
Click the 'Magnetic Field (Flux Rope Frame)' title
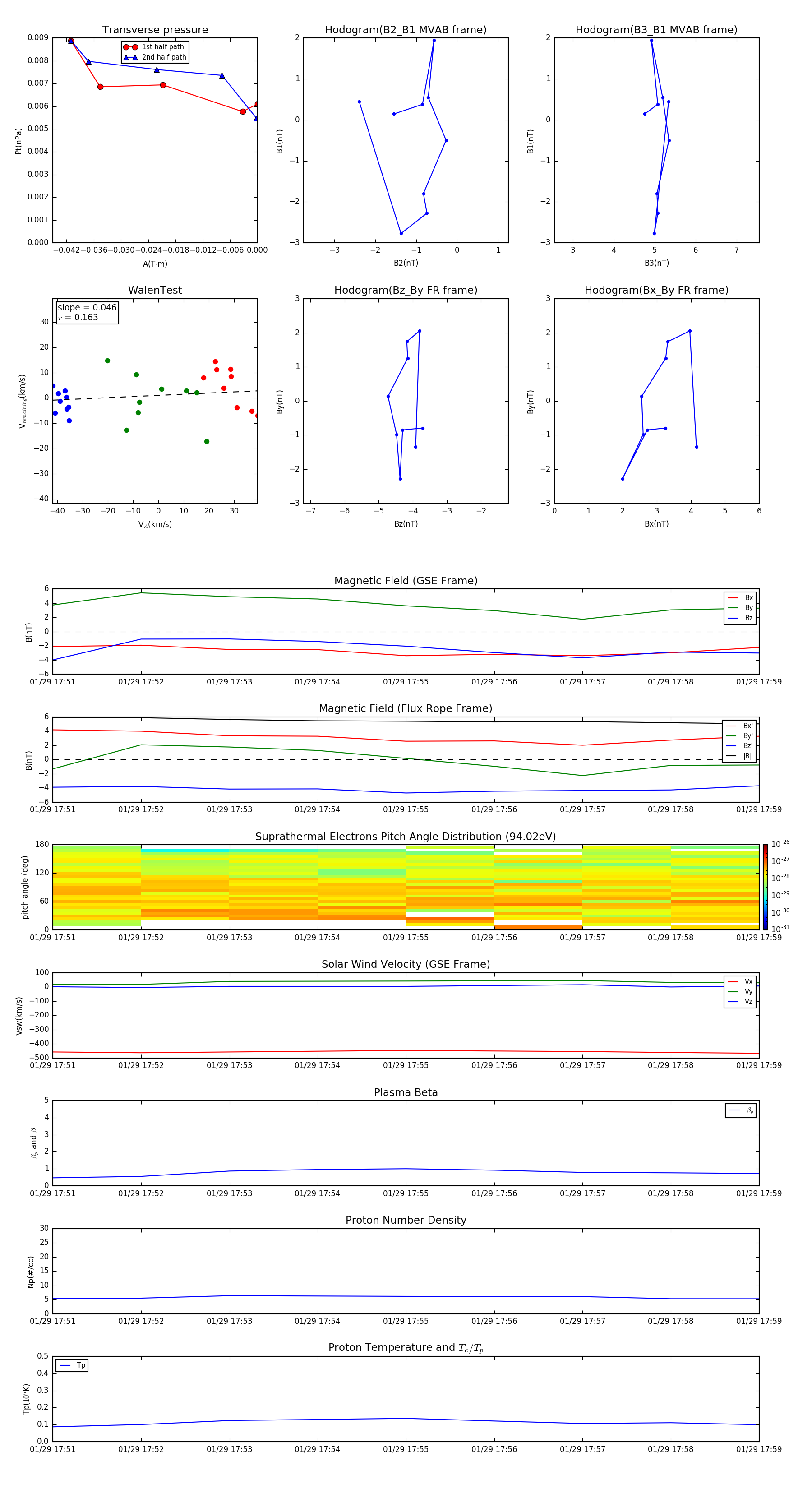click(406, 709)
